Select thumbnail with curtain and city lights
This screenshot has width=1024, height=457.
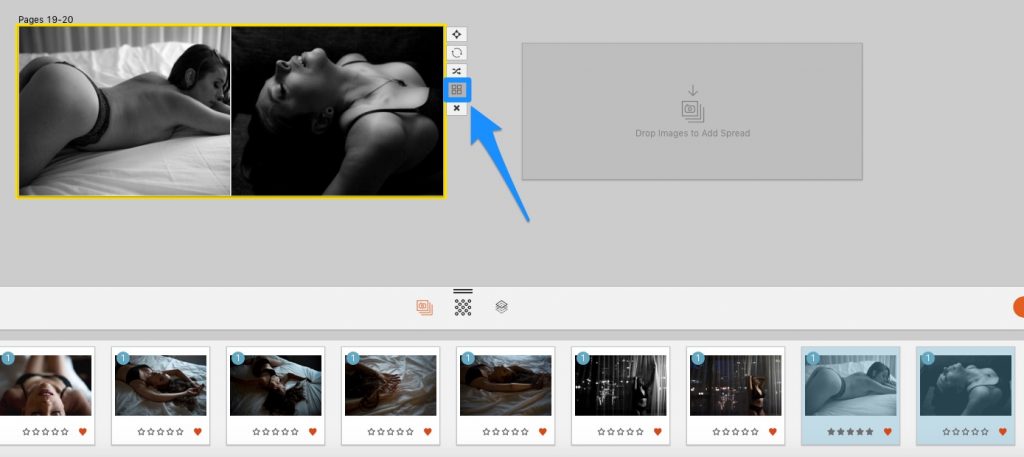(x=620, y=385)
